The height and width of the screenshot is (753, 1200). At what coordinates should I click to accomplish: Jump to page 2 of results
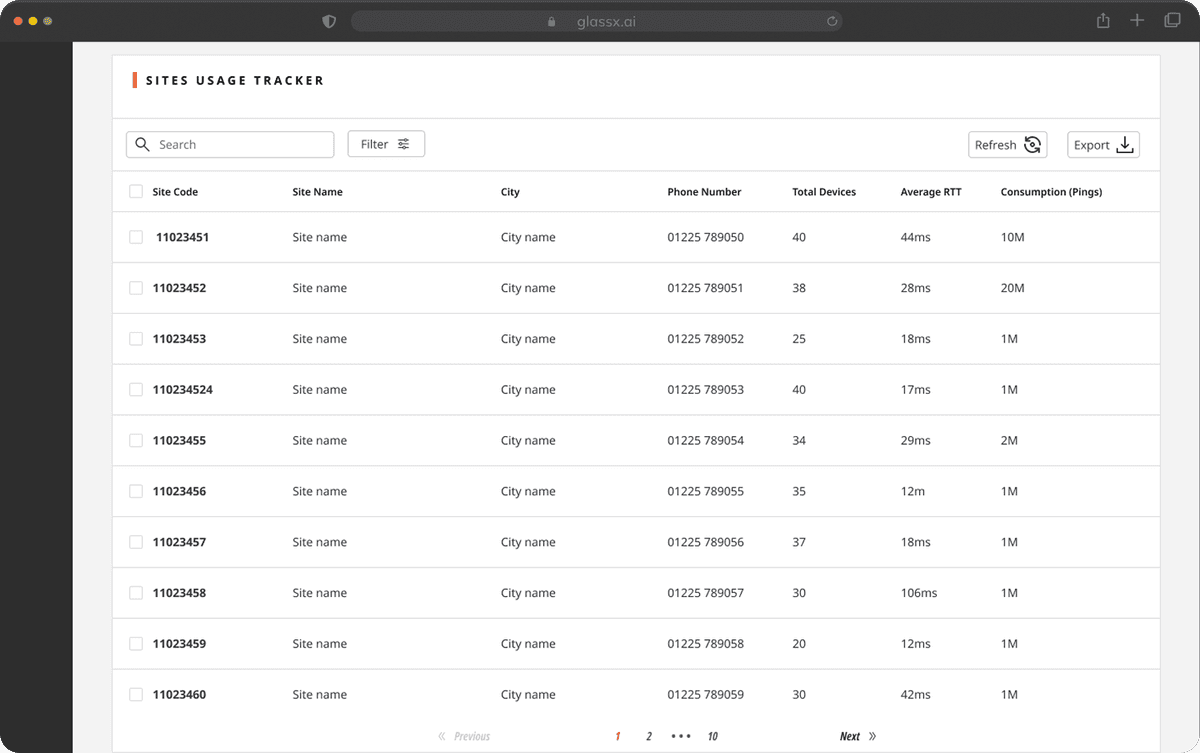[648, 736]
